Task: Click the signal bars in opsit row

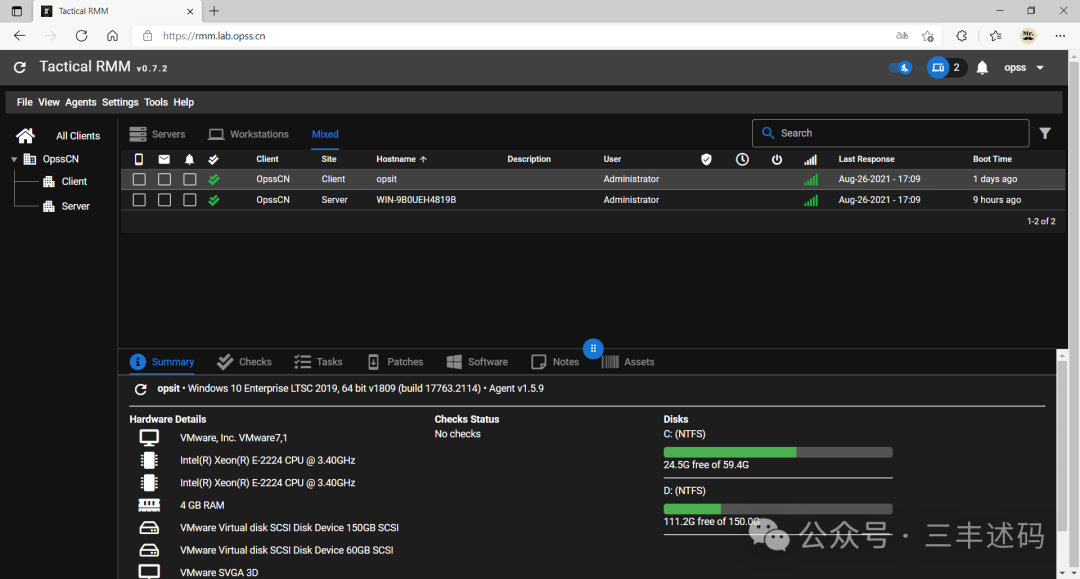Action: pos(811,180)
